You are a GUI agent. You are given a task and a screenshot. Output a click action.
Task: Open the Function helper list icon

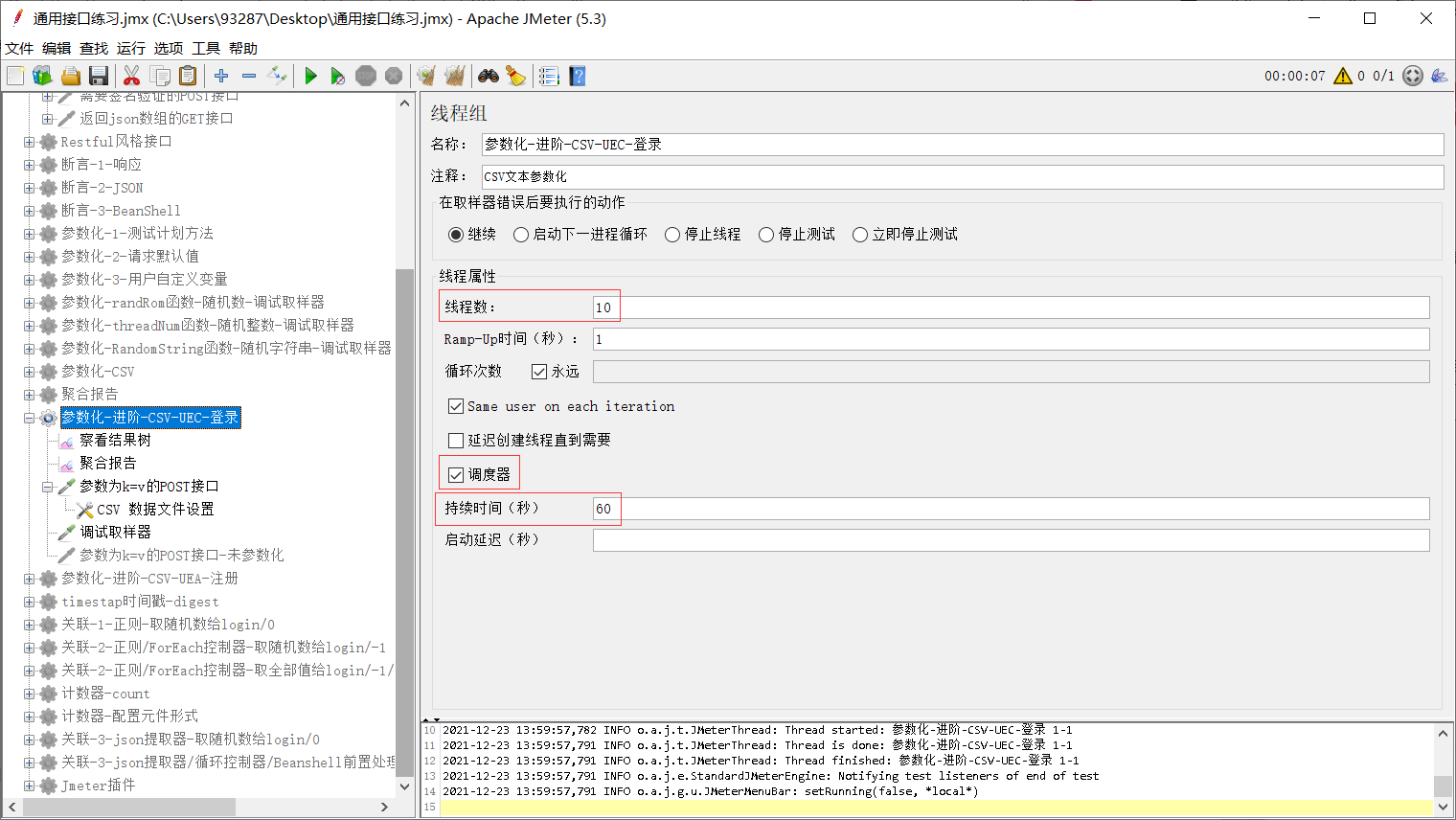pos(549,76)
